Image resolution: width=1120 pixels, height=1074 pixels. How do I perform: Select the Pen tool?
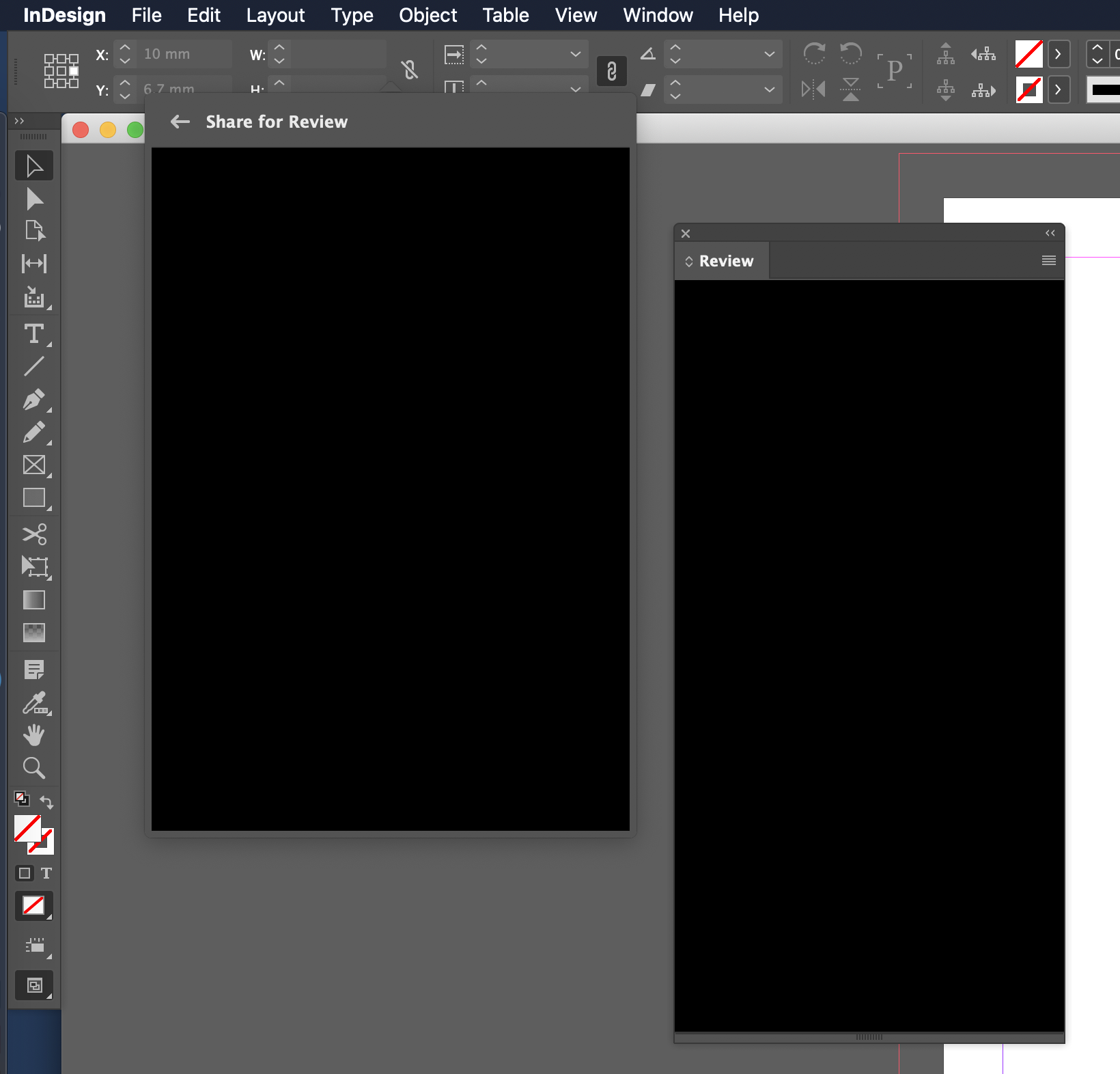pos(33,400)
